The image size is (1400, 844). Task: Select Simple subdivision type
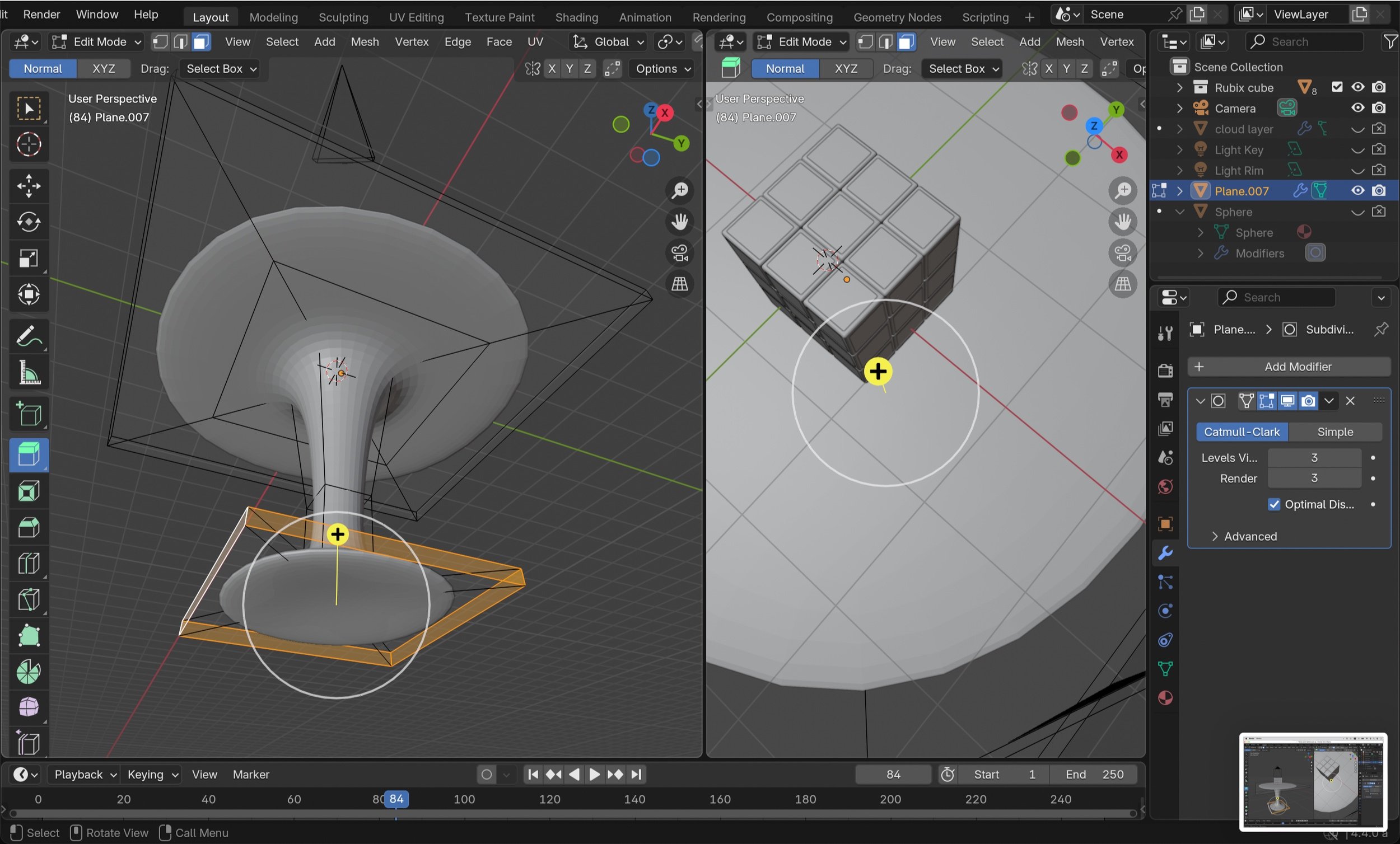tap(1334, 432)
